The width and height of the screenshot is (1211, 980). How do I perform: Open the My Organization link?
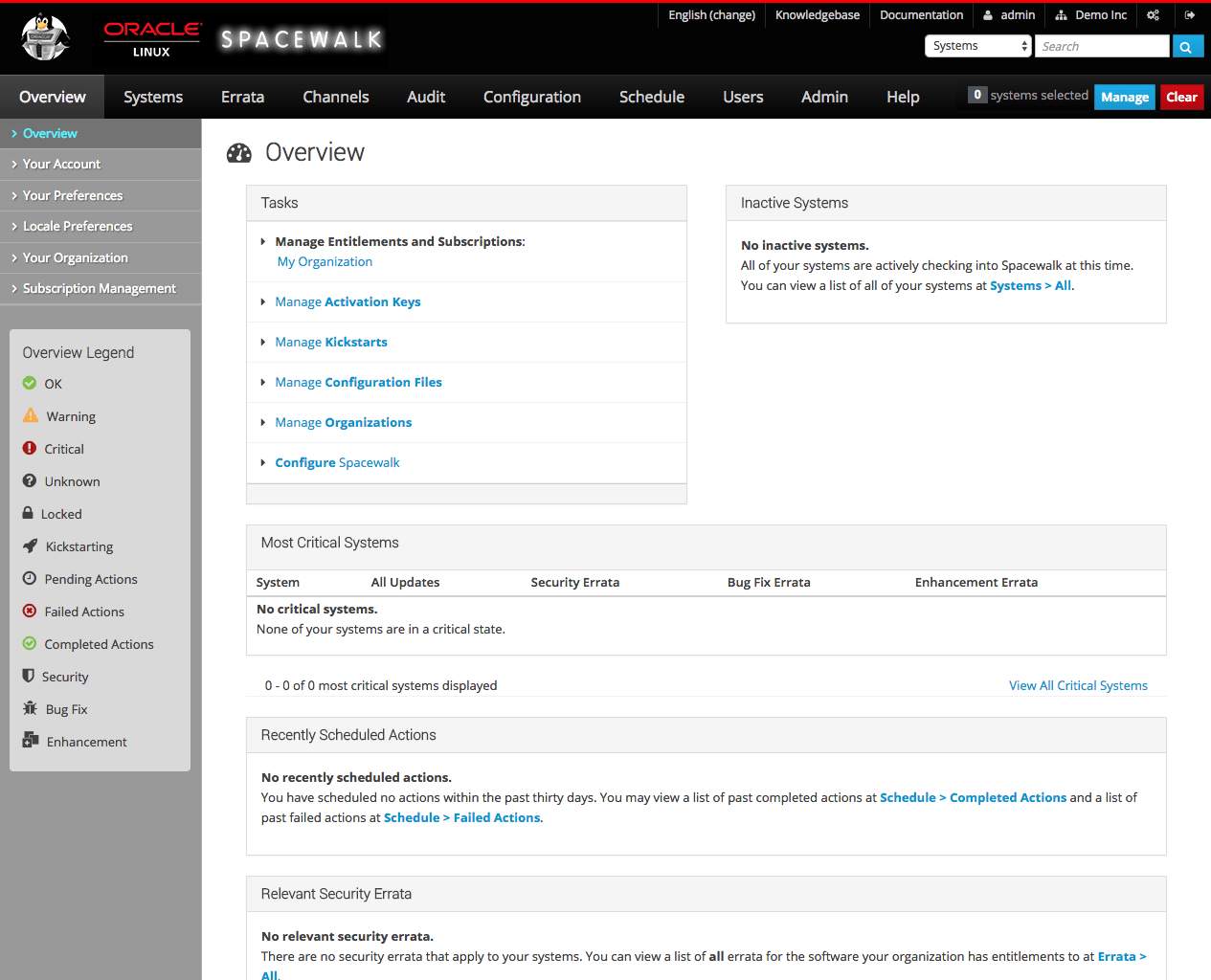[x=325, y=262]
